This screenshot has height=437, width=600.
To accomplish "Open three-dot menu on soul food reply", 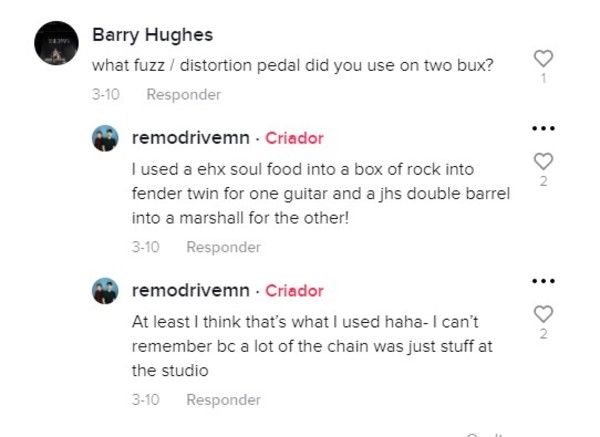I will coord(543,128).
